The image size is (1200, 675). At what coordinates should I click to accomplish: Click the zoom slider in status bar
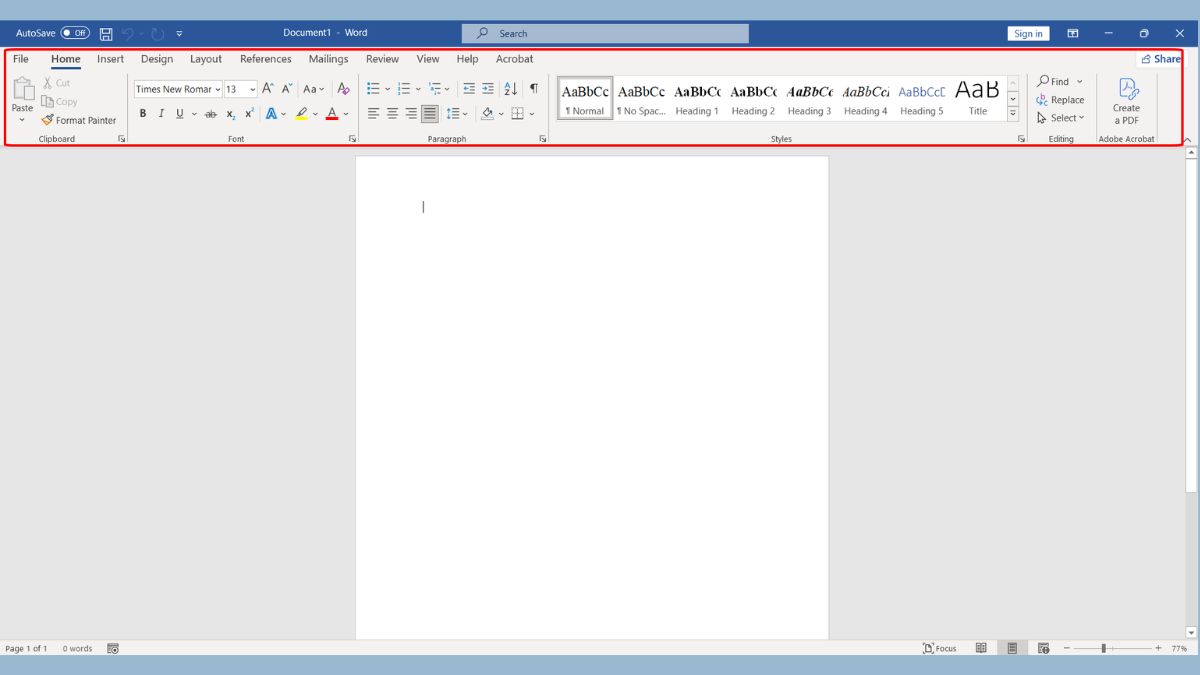point(1104,648)
